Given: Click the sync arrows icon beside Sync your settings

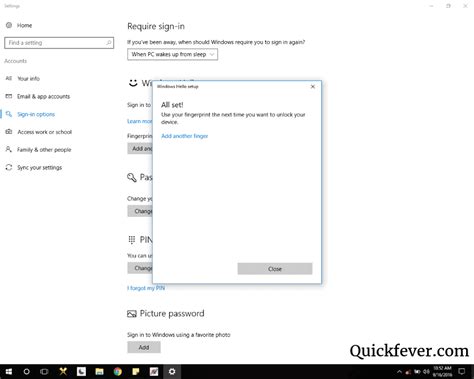Looking at the screenshot, I should [x=9, y=167].
